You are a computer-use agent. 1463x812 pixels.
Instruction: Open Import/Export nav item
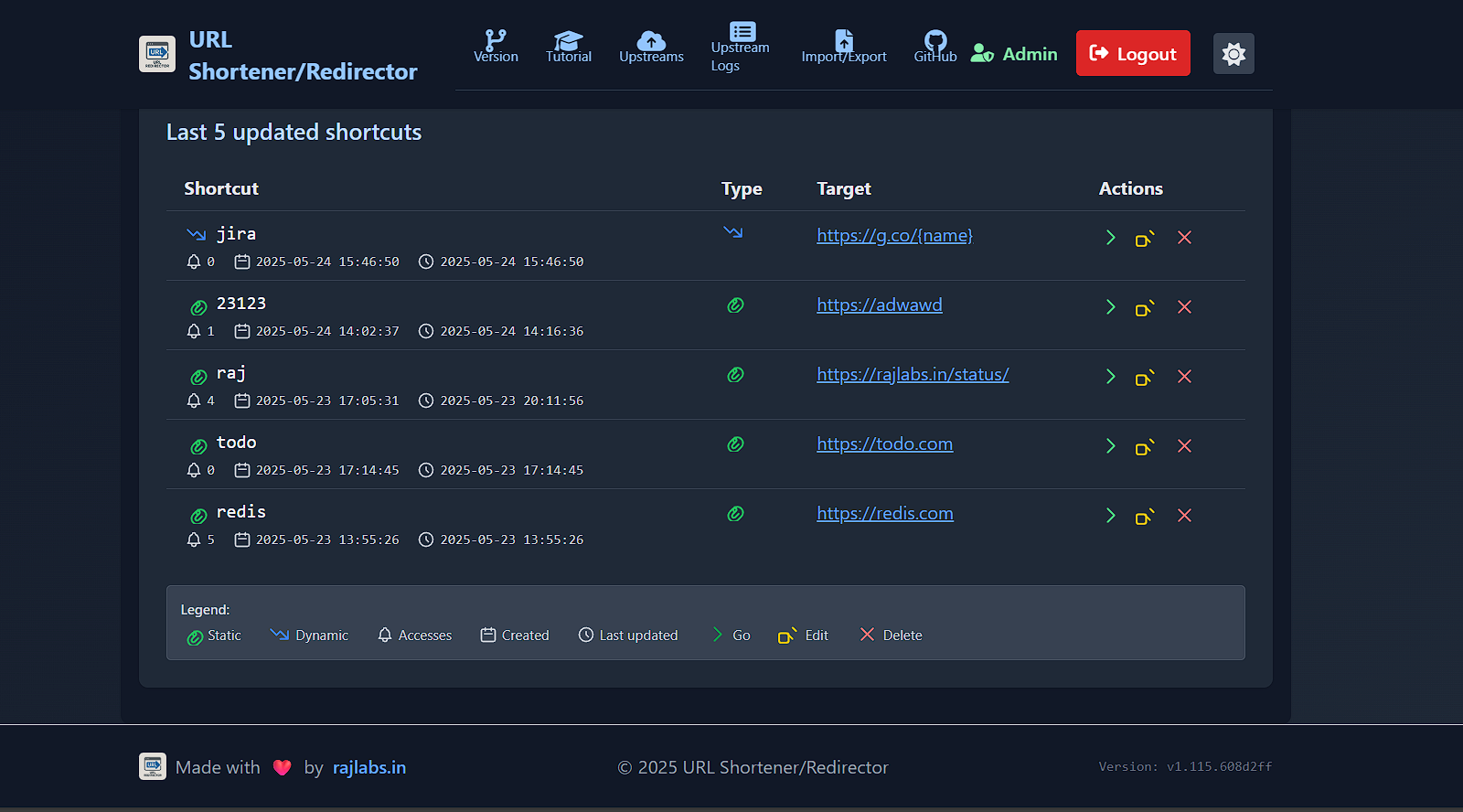844,46
